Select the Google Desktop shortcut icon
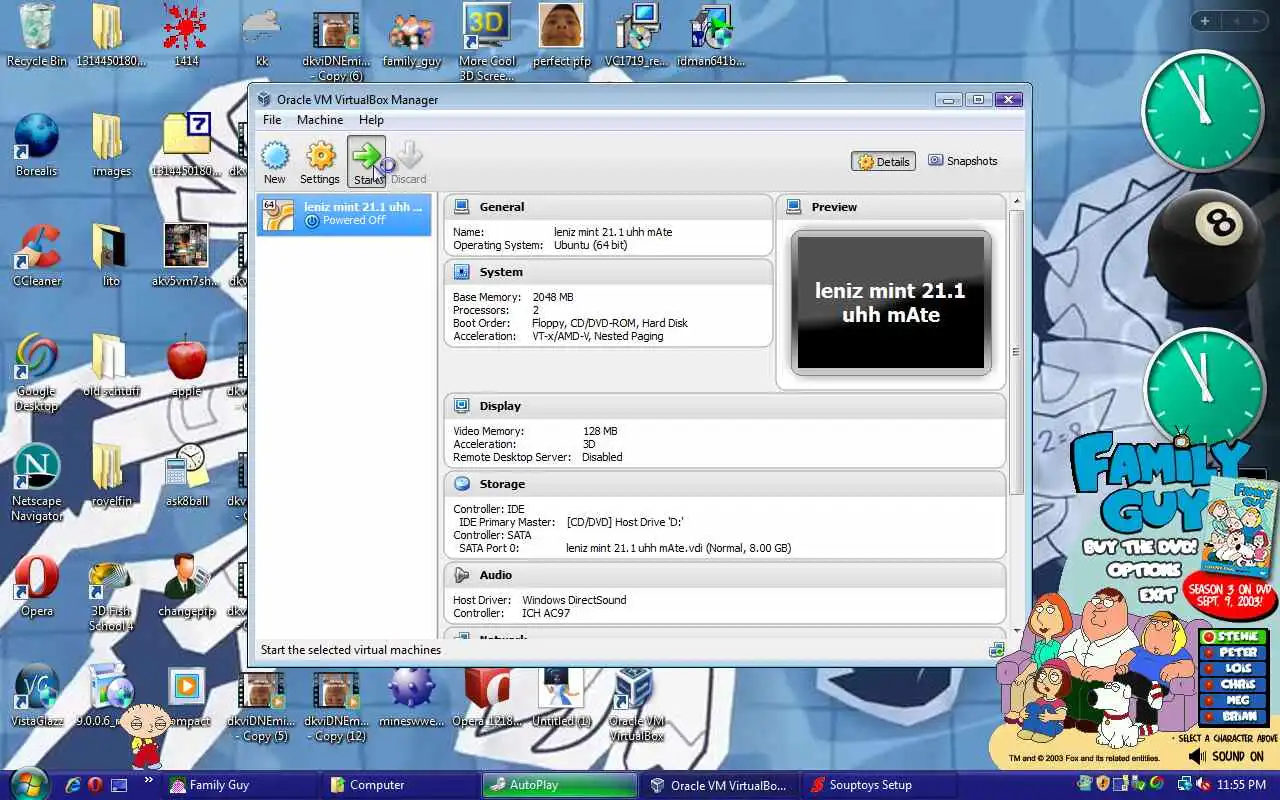The image size is (1280, 800). pyautogui.click(x=37, y=373)
